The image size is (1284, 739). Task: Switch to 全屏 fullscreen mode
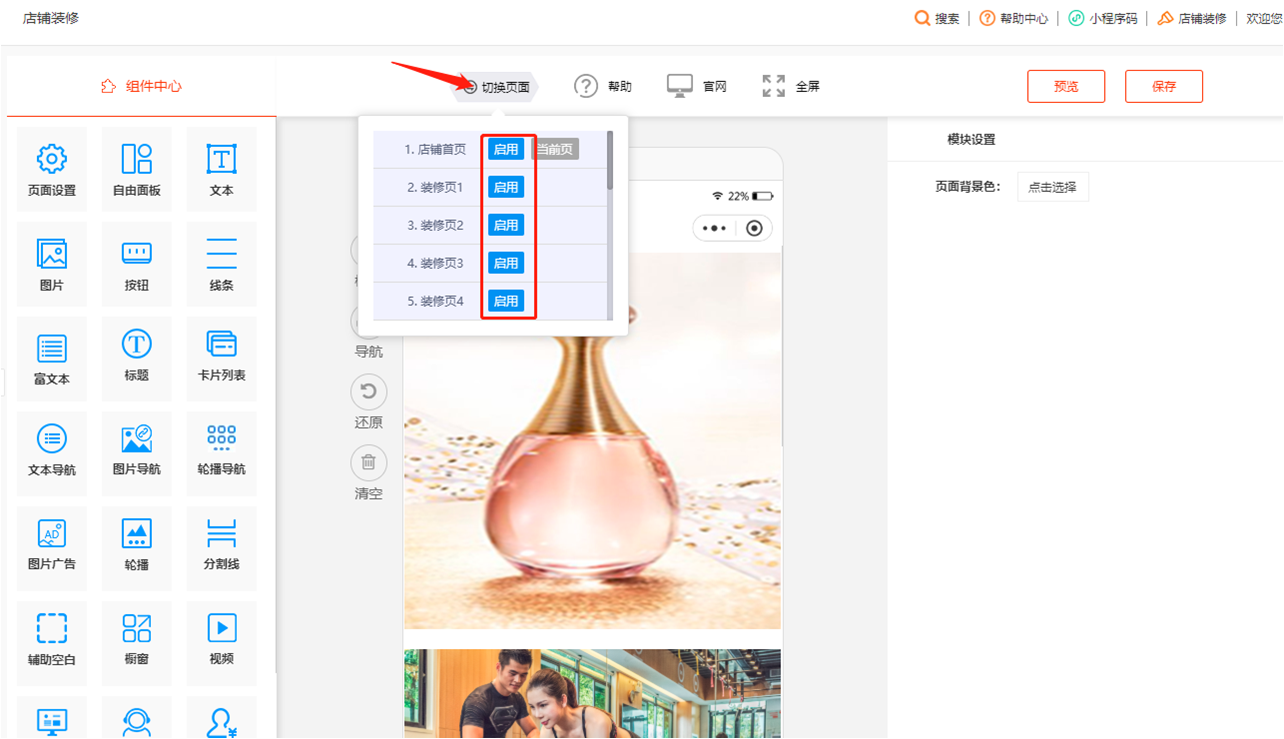coord(791,87)
